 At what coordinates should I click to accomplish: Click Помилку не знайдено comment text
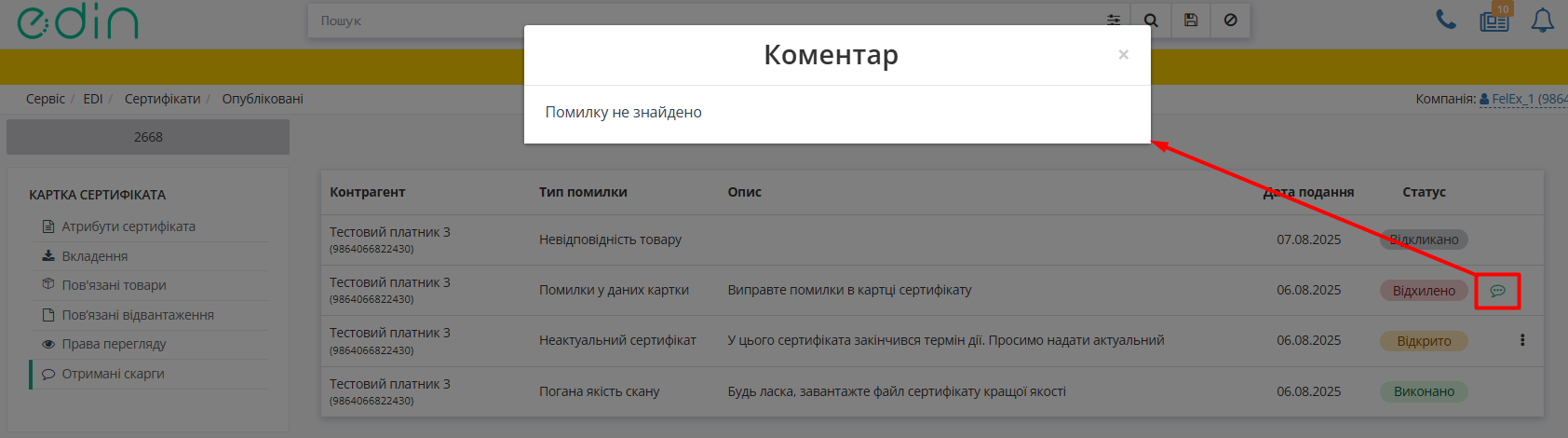623,112
